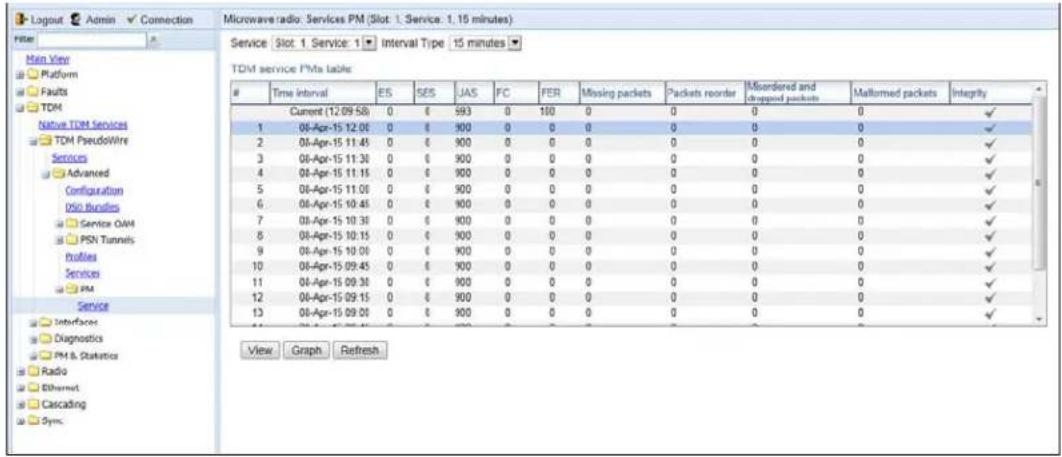
Task: Open the Interval Type dropdown
Action: (x=513, y=44)
